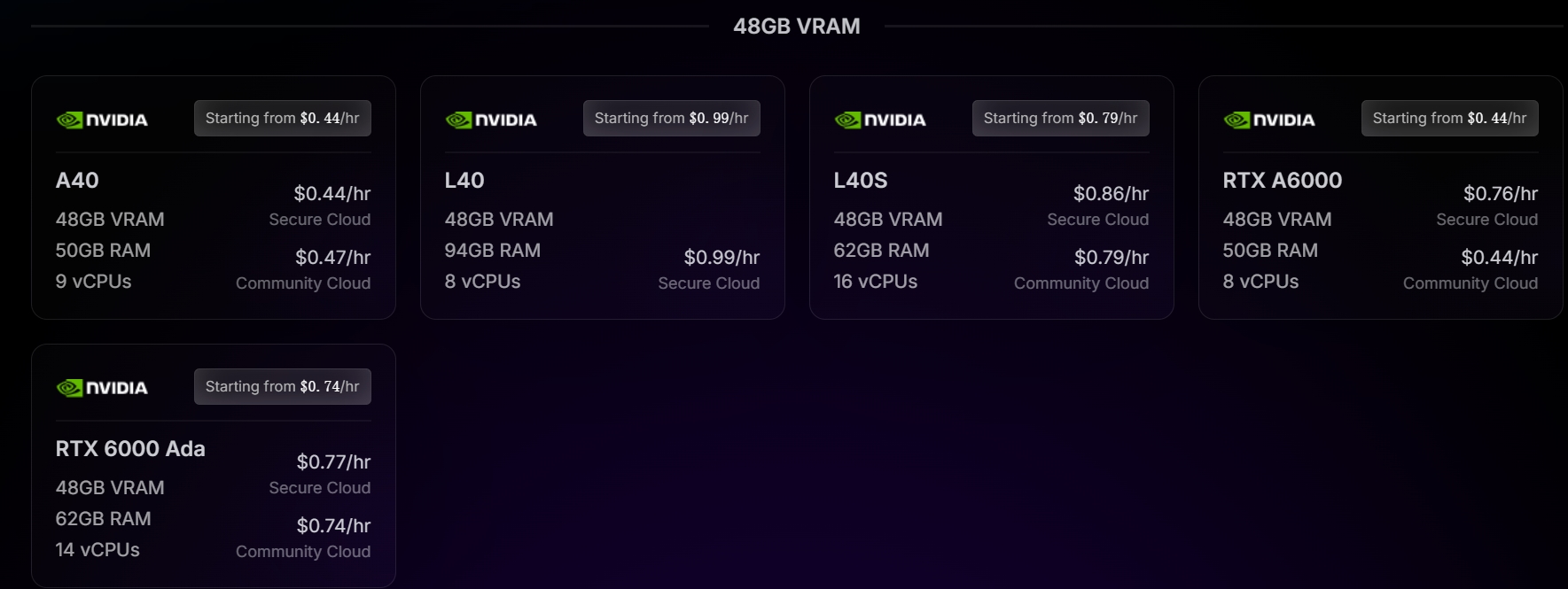Select L40S Community Cloud $0.79/hr price
Image resolution: width=1568 pixels, height=589 pixels.
1112,258
